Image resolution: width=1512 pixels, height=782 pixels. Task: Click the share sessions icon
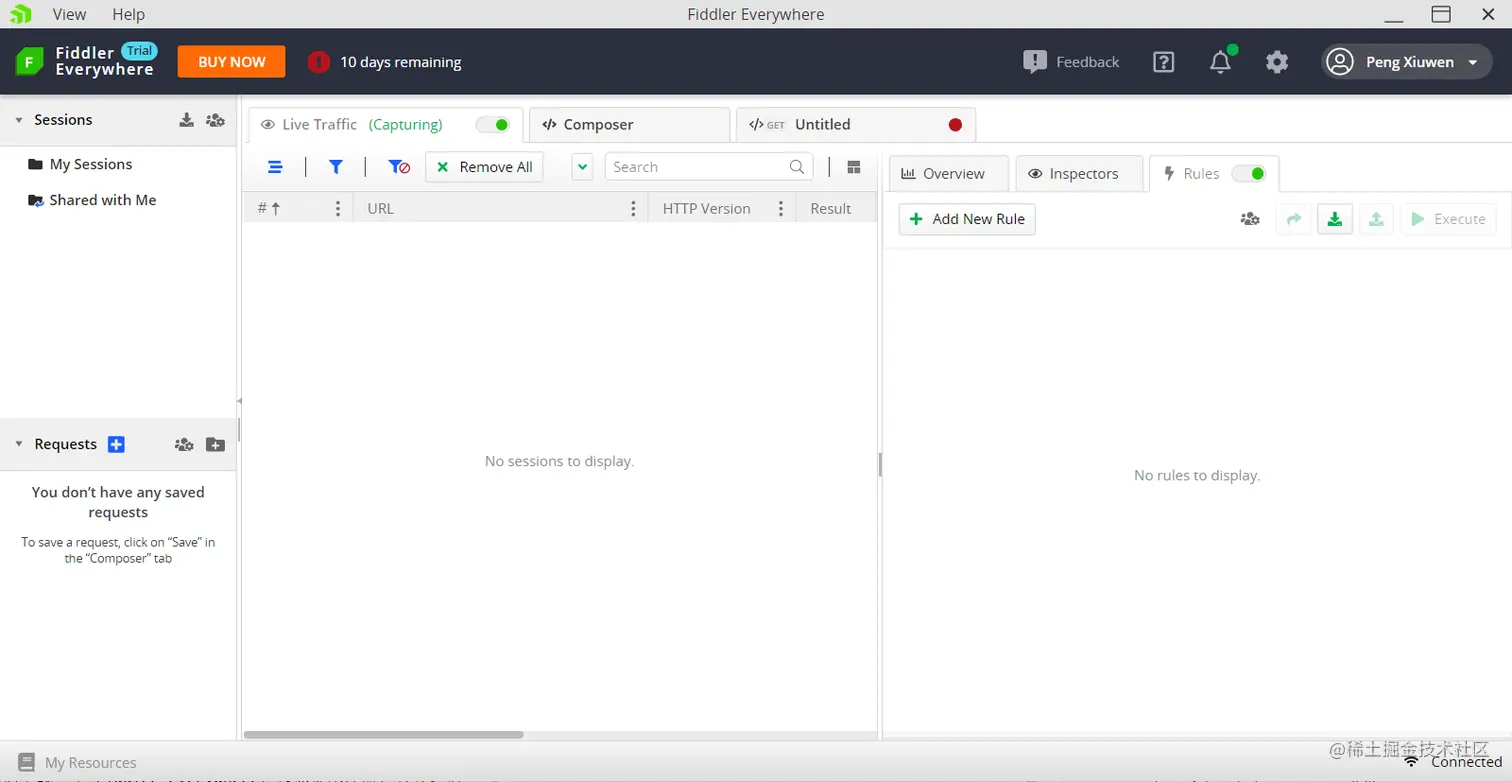(x=215, y=120)
